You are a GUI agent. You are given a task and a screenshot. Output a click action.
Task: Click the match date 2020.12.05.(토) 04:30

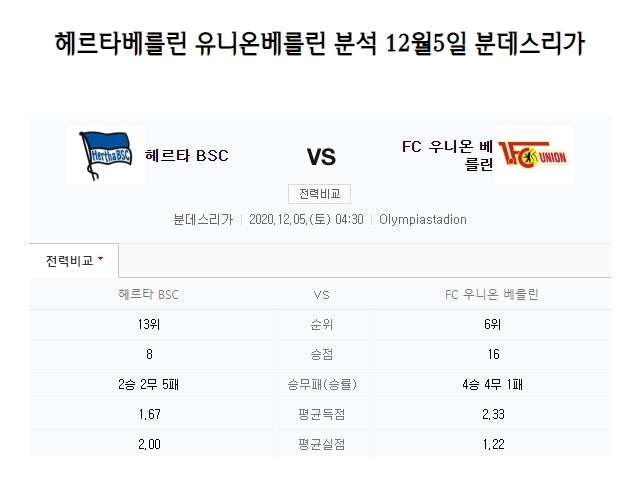tap(306, 220)
